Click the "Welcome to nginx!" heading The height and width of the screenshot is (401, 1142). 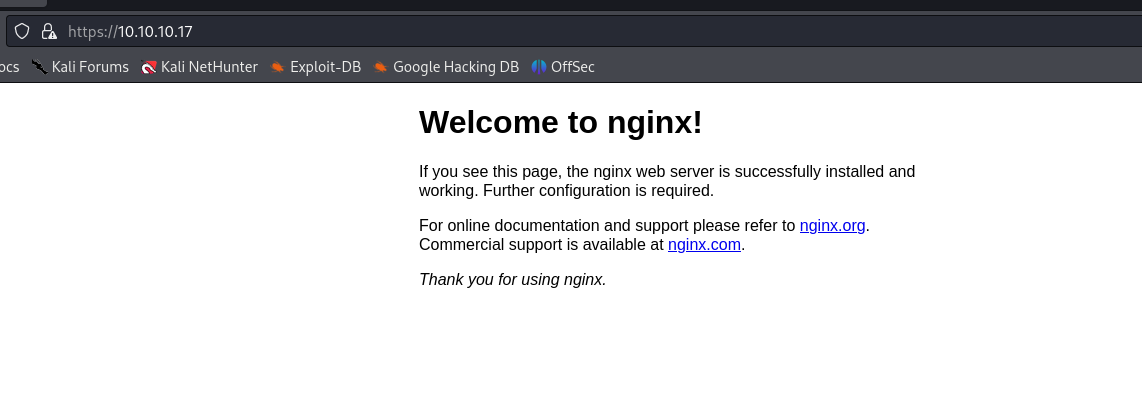click(x=560, y=122)
